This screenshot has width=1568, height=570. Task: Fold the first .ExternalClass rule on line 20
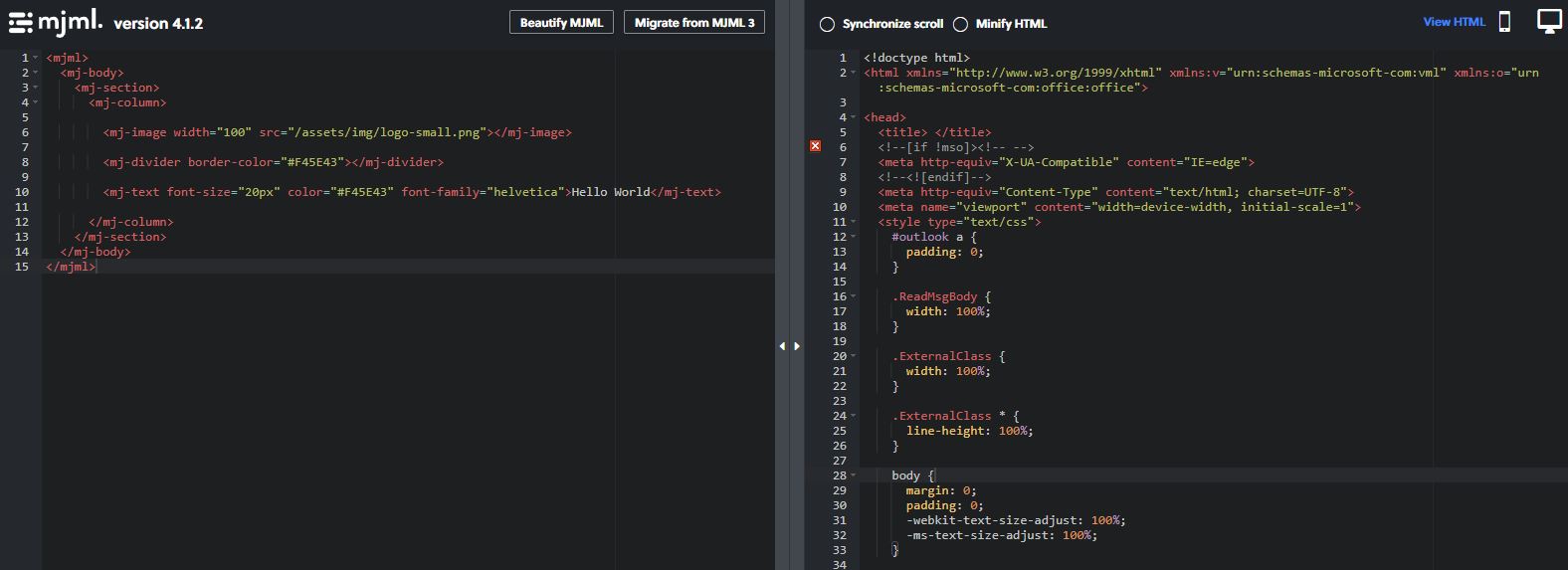pos(854,356)
